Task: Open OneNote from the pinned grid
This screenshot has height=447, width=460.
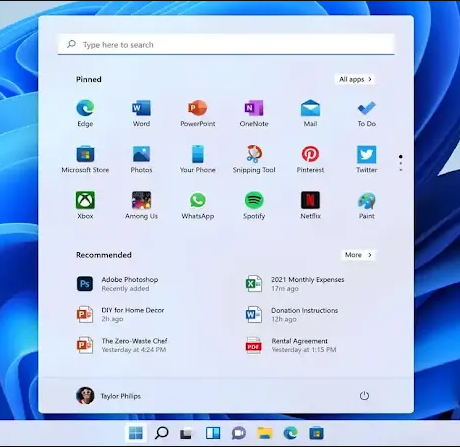Action: point(254,113)
